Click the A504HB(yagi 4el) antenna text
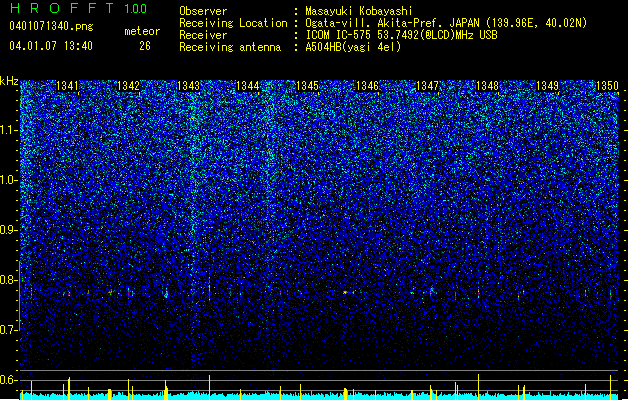The width and height of the screenshot is (629, 400). point(353,47)
